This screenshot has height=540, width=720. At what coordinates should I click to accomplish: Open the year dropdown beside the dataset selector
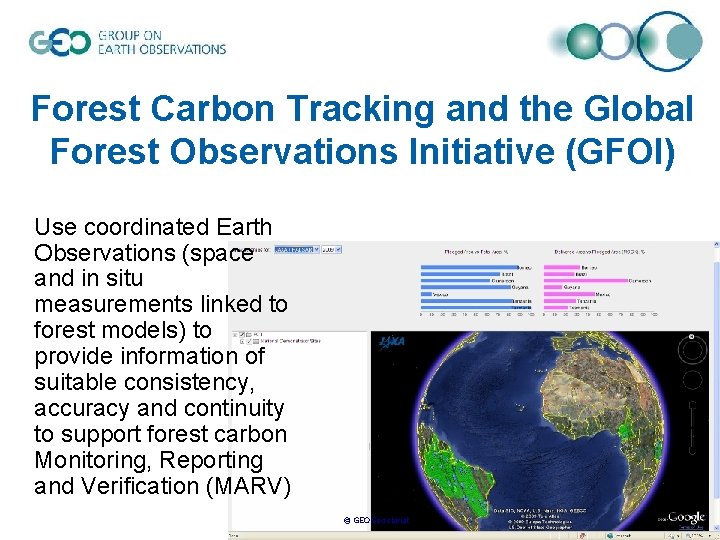tap(331, 249)
